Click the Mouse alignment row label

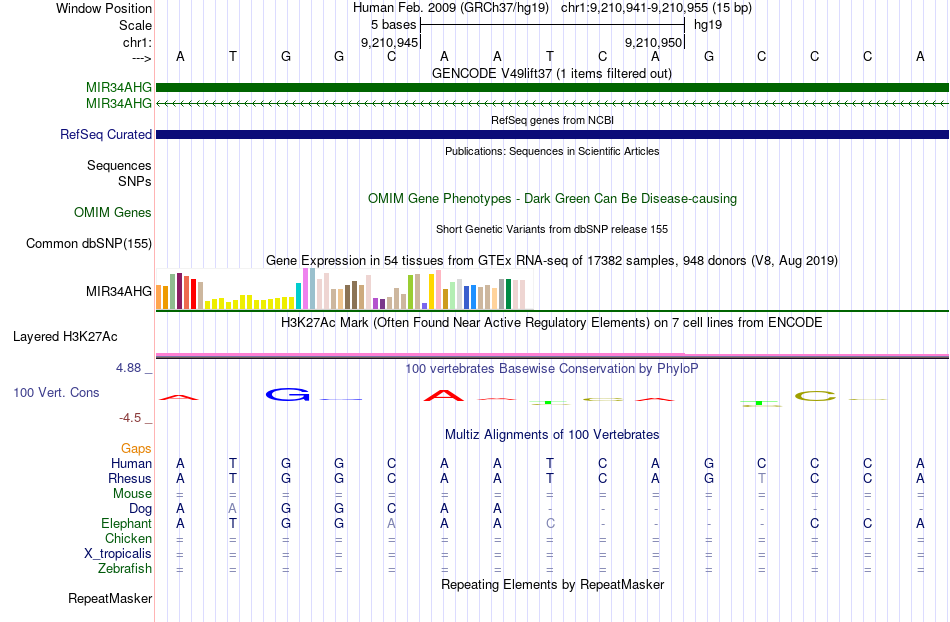[132, 494]
